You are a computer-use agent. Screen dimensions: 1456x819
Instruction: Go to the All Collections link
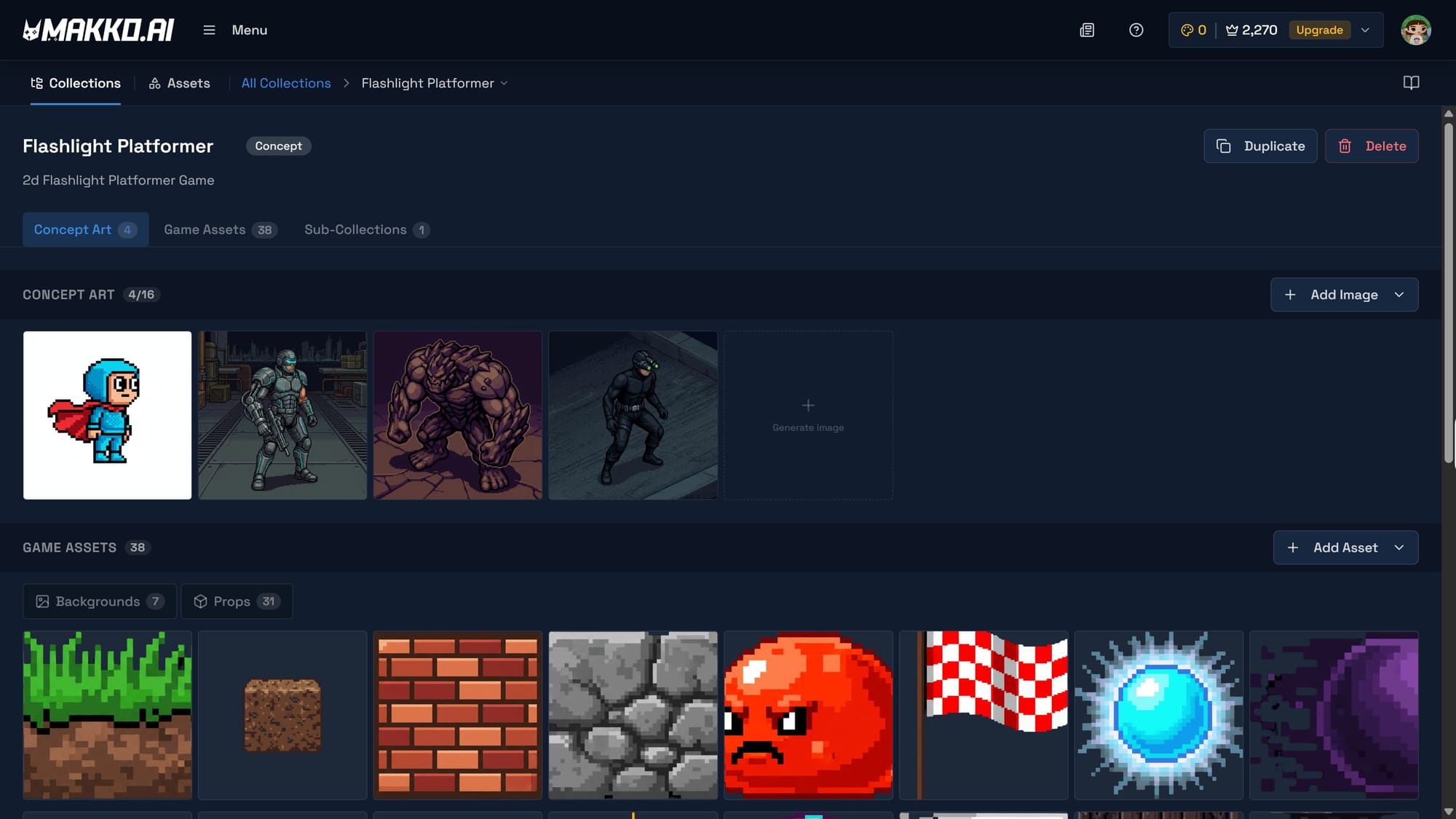pos(286,83)
